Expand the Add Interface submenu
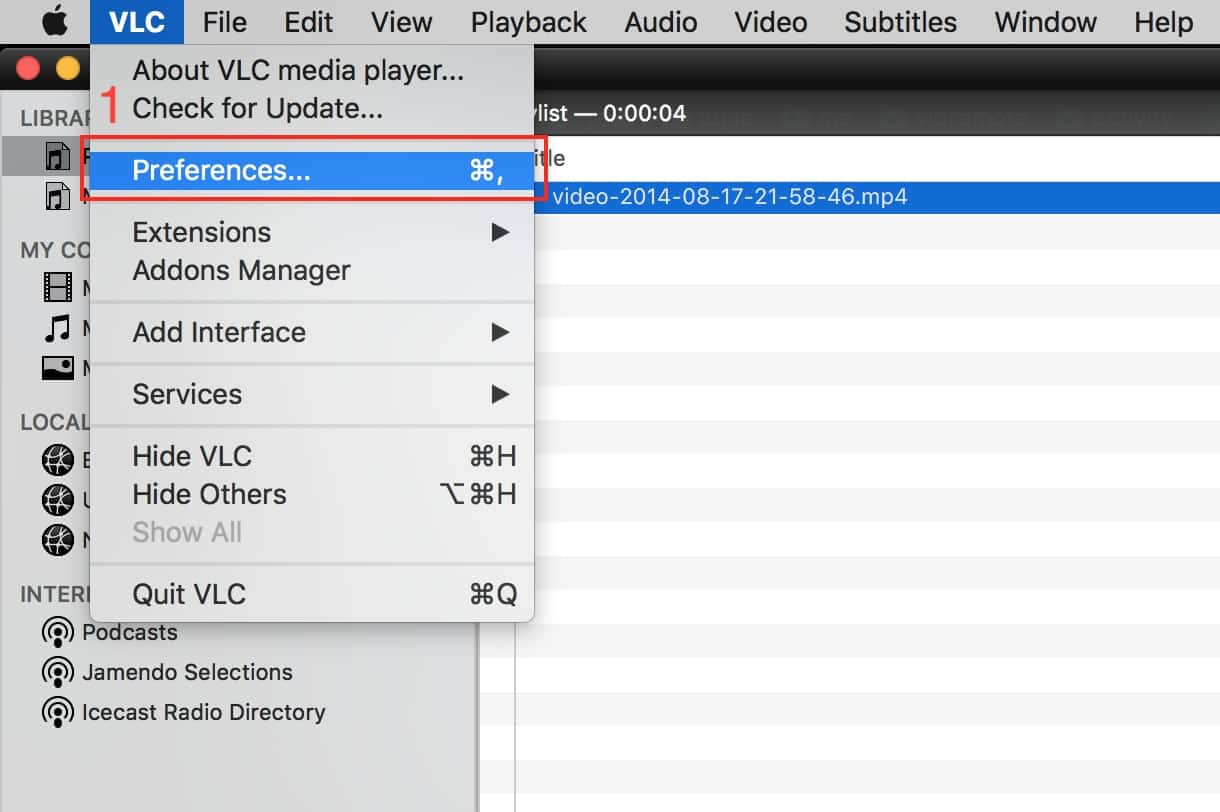Viewport: 1220px width, 812px height. pos(312,332)
